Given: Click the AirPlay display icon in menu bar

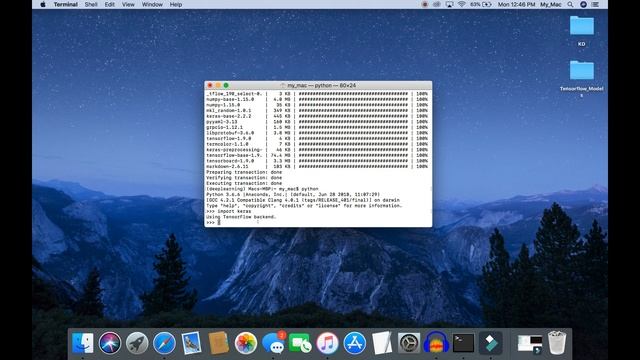Looking at the screenshot, I should [449, 4].
